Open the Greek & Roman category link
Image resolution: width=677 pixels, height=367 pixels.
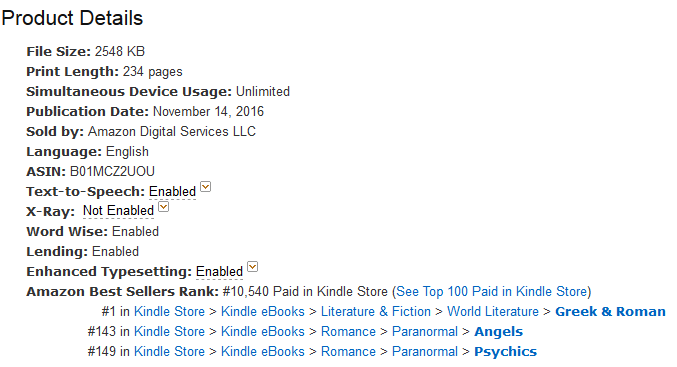tap(610, 311)
